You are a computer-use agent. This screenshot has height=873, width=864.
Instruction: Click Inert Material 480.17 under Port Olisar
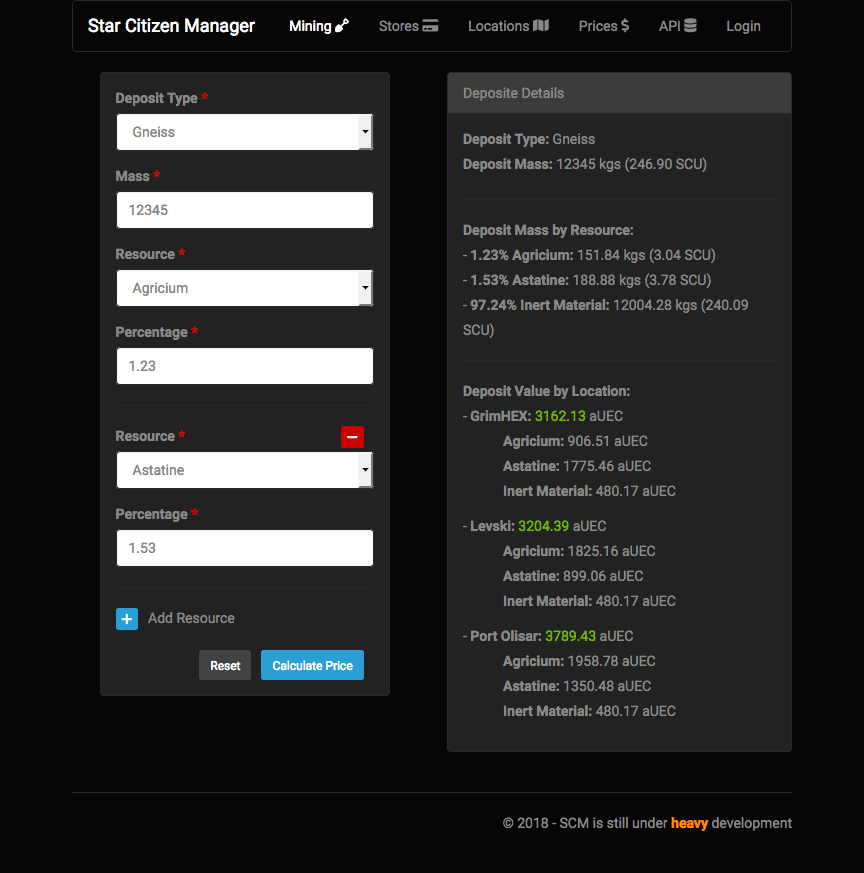589,711
